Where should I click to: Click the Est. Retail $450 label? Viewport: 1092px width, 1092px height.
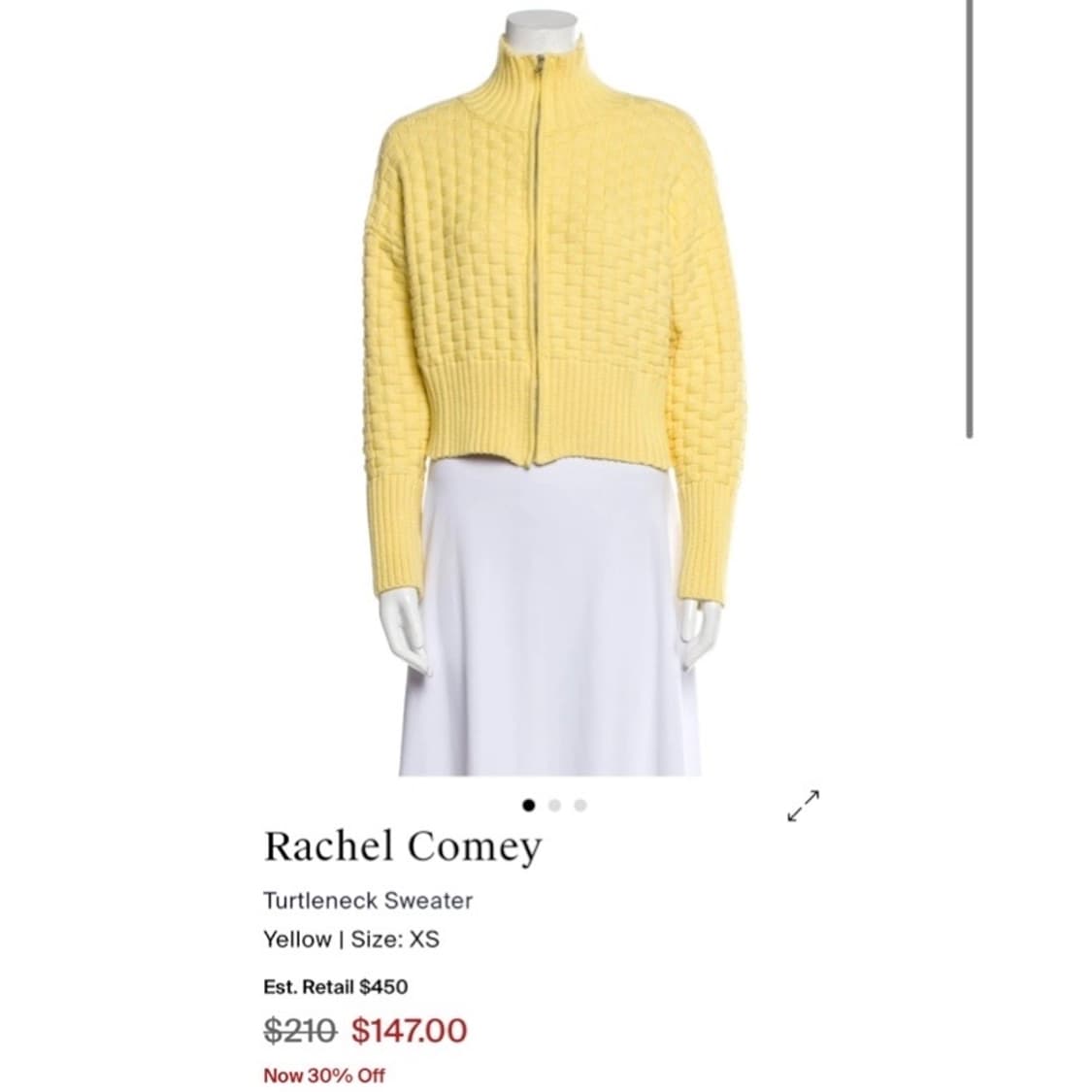tap(336, 987)
